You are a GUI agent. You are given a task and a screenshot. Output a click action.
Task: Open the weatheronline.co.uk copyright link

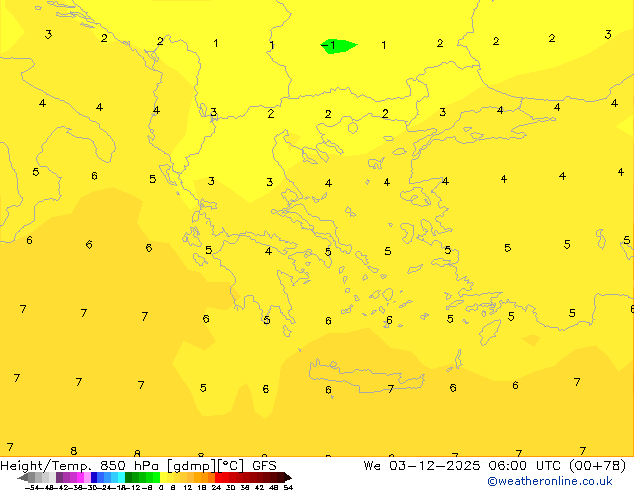pos(549,481)
